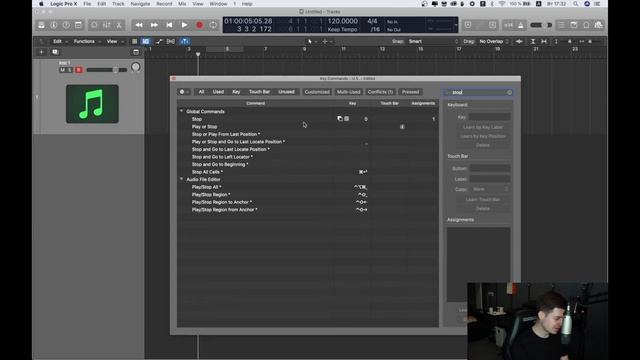Viewport: 640px width, 360px height.
Task: Open the options gear menu in Key Commands
Action: [x=184, y=92]
